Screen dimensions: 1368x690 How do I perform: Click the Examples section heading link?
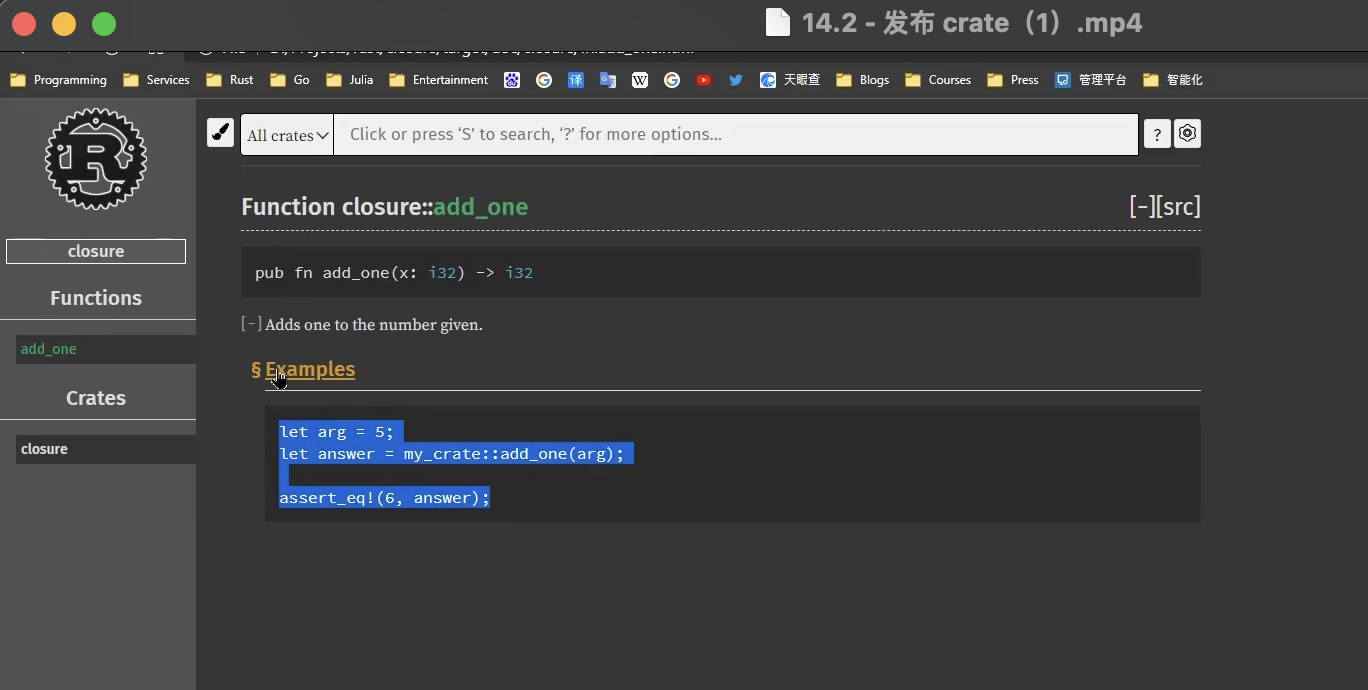(x=309, y=369)
